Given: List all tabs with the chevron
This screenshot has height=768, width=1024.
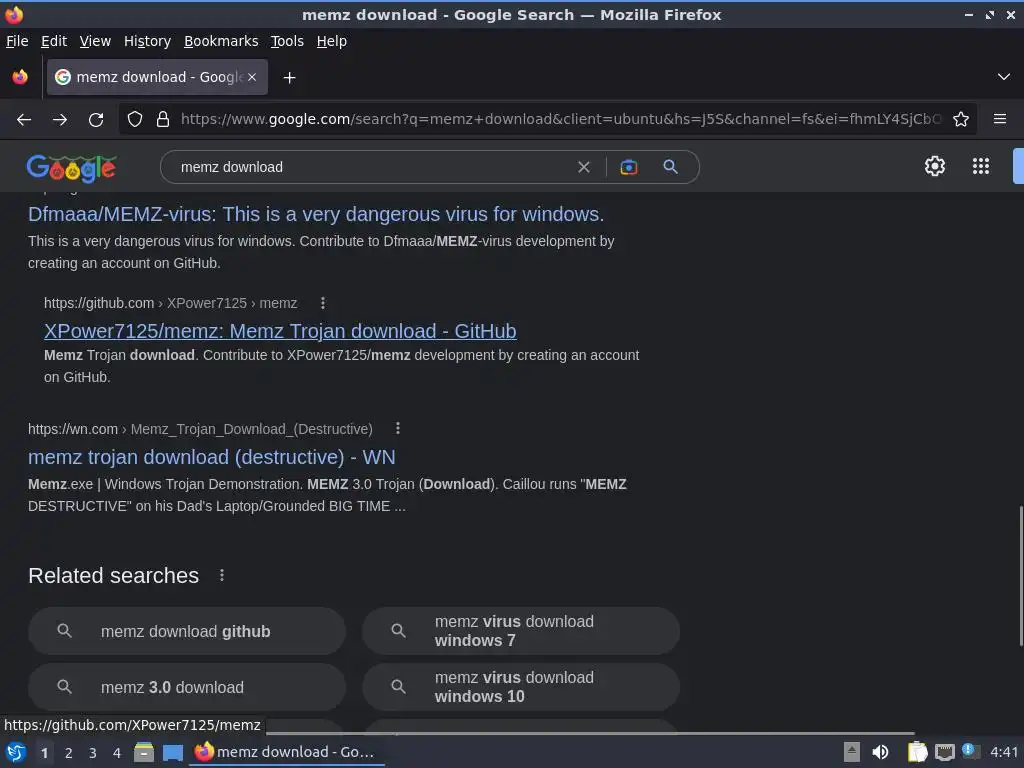Looking at the screenshot, I should point(1004,77).
